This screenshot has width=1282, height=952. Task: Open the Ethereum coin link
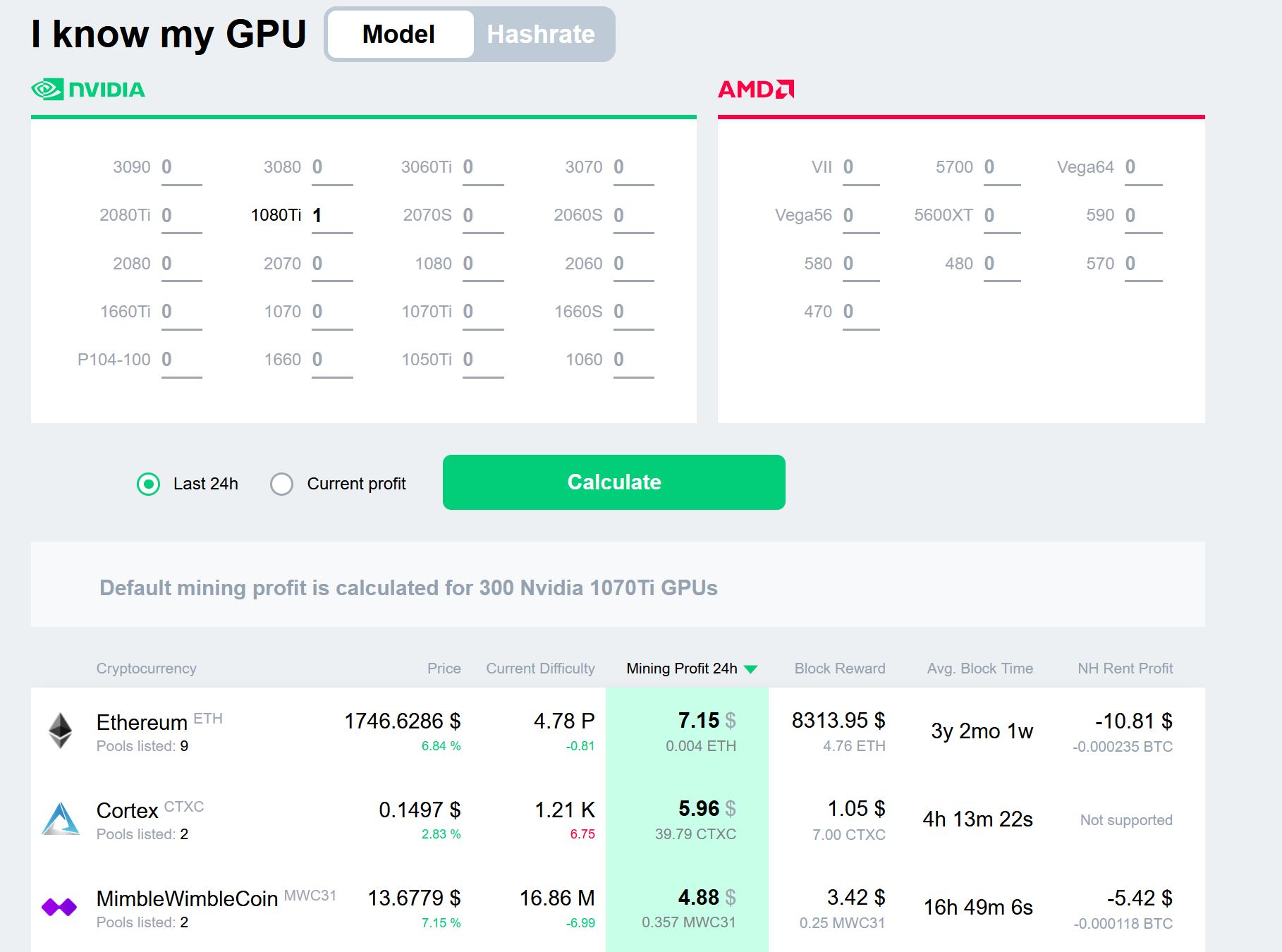(x=142, y=722)
